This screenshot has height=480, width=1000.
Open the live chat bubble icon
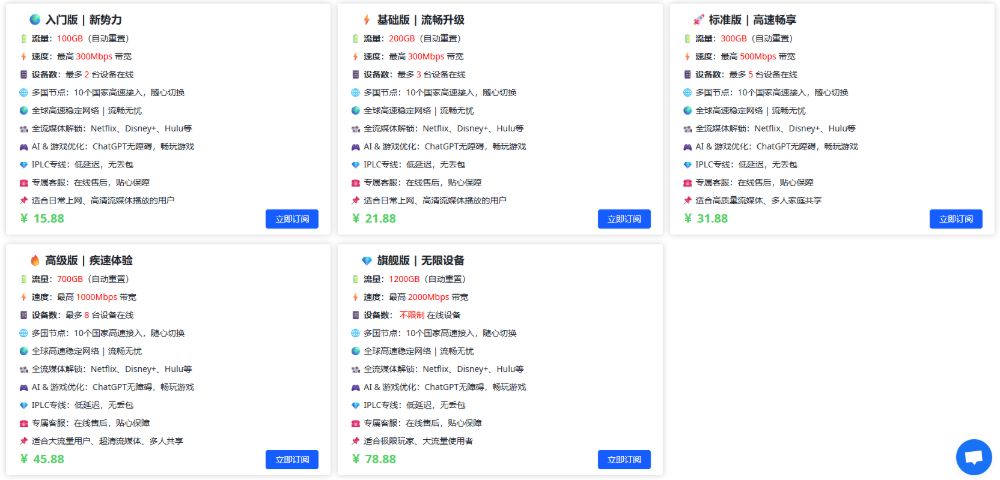click(974, 457)
